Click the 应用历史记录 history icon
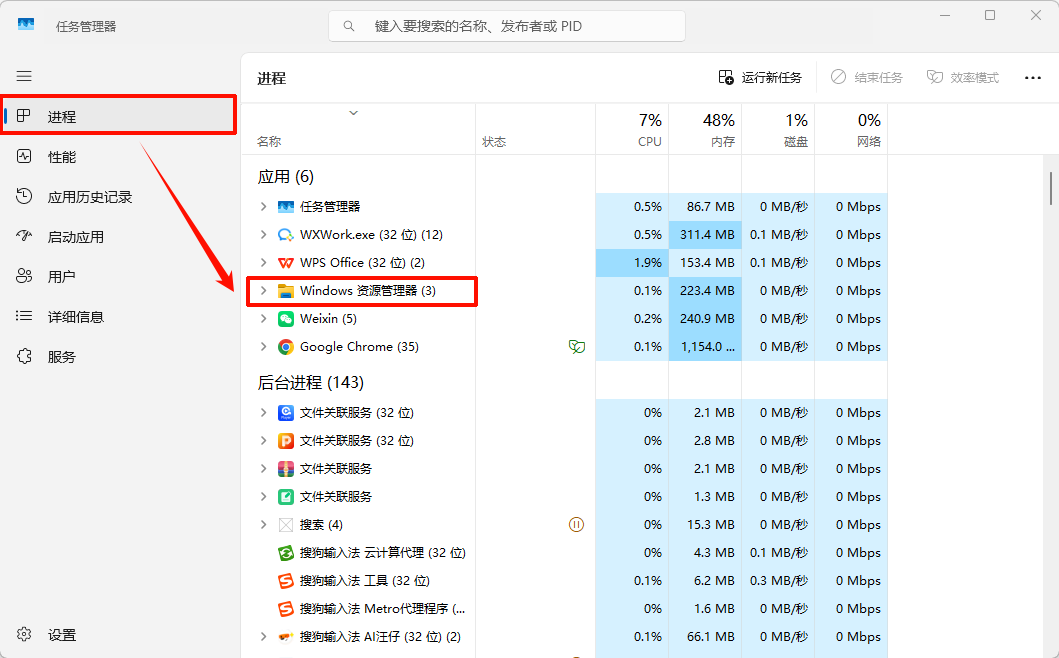 (24, 197)
